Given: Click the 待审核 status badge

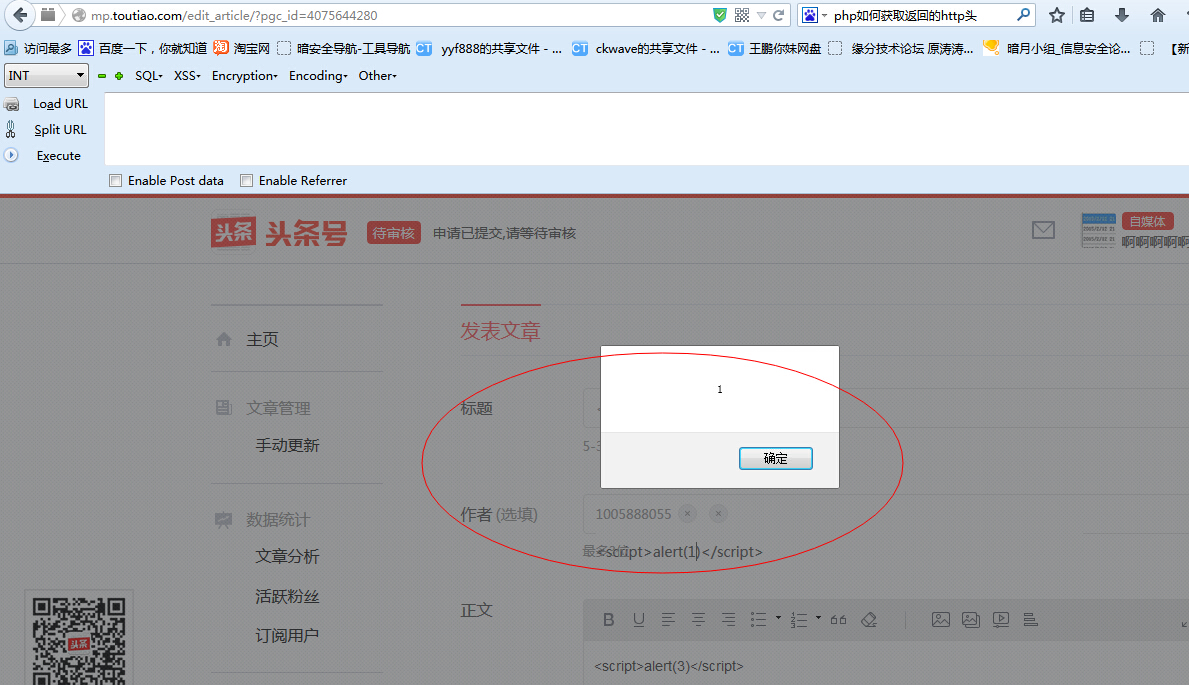Looking at the screenshot, I should (x=394, y=233).
